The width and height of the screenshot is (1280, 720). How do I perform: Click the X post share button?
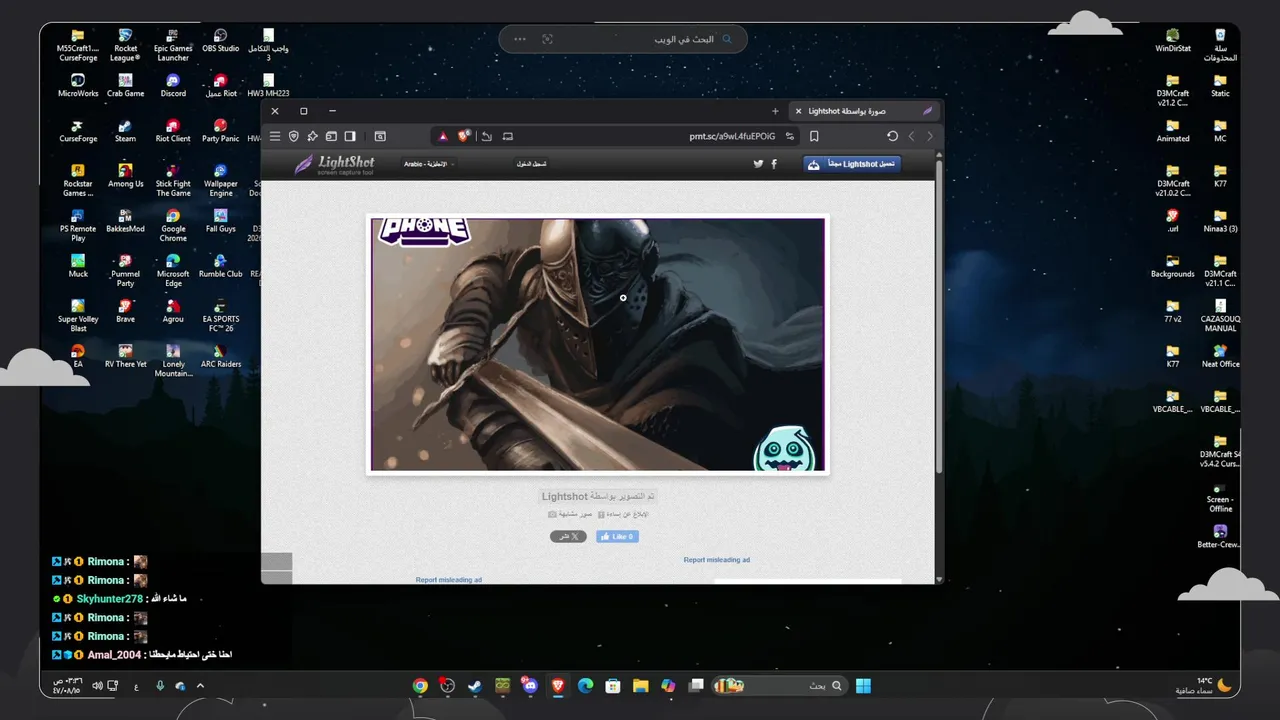[568, 537]
